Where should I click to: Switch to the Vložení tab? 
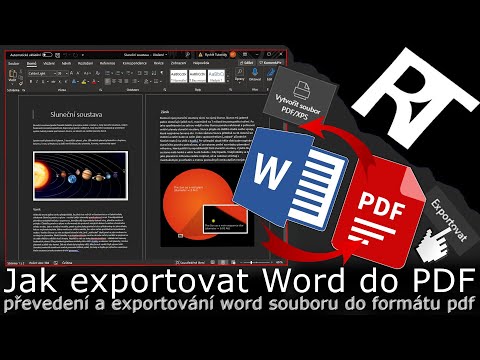coord(49,63)
